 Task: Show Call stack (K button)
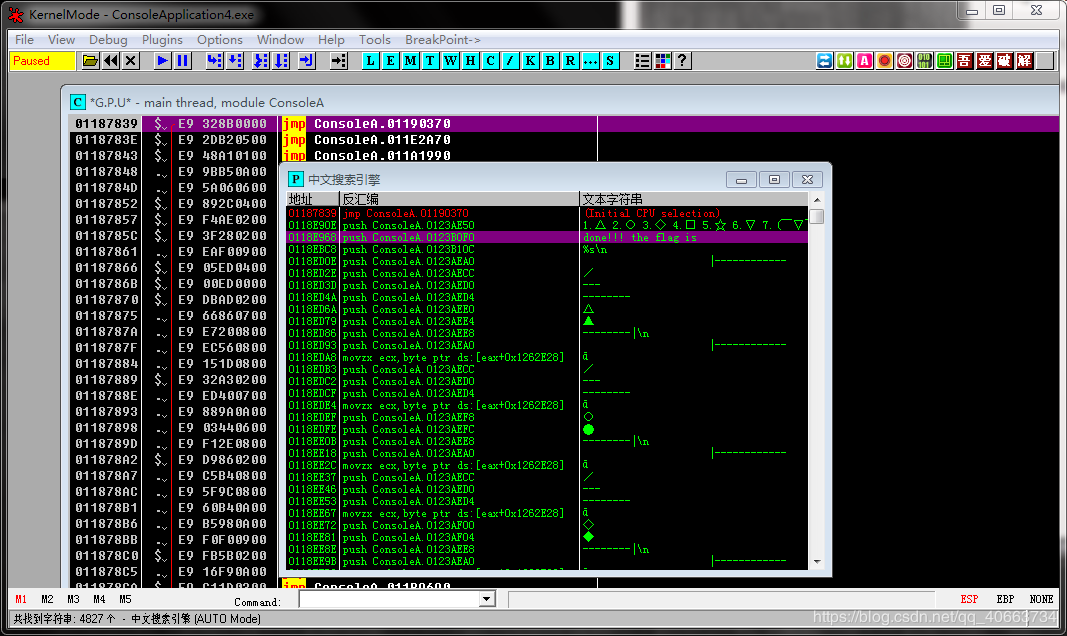click(x=530, y=61)
